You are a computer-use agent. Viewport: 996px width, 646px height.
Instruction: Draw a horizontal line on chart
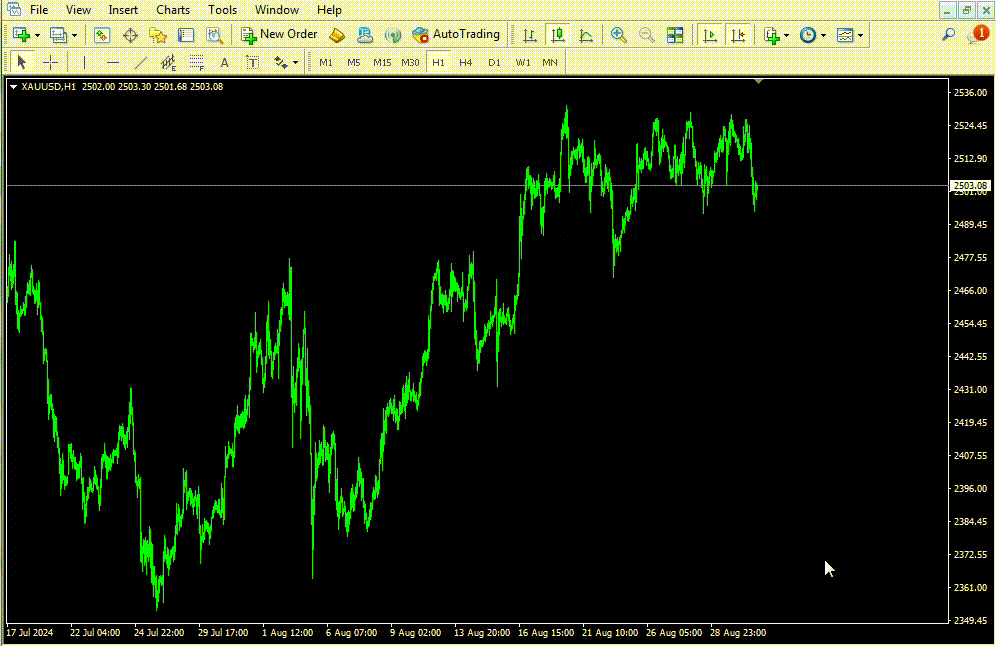coord(112,62)
